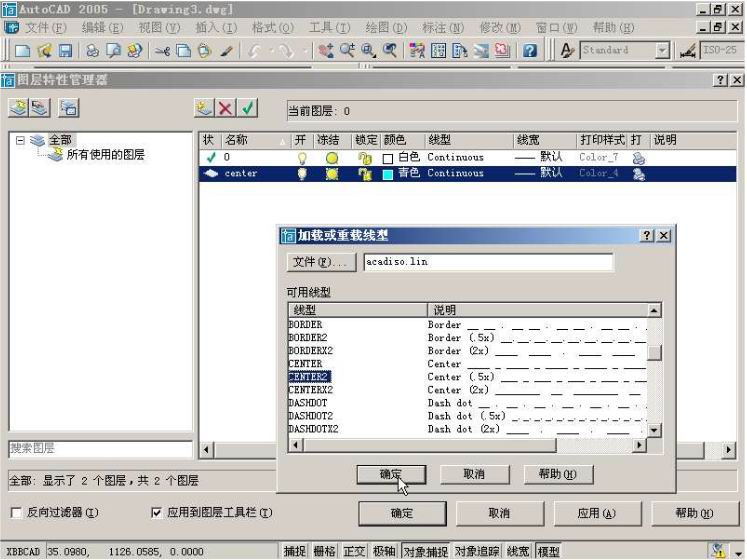747x560 pixels.
Task: Click the Layer states manager icon
Action: (x=69, y=108)
